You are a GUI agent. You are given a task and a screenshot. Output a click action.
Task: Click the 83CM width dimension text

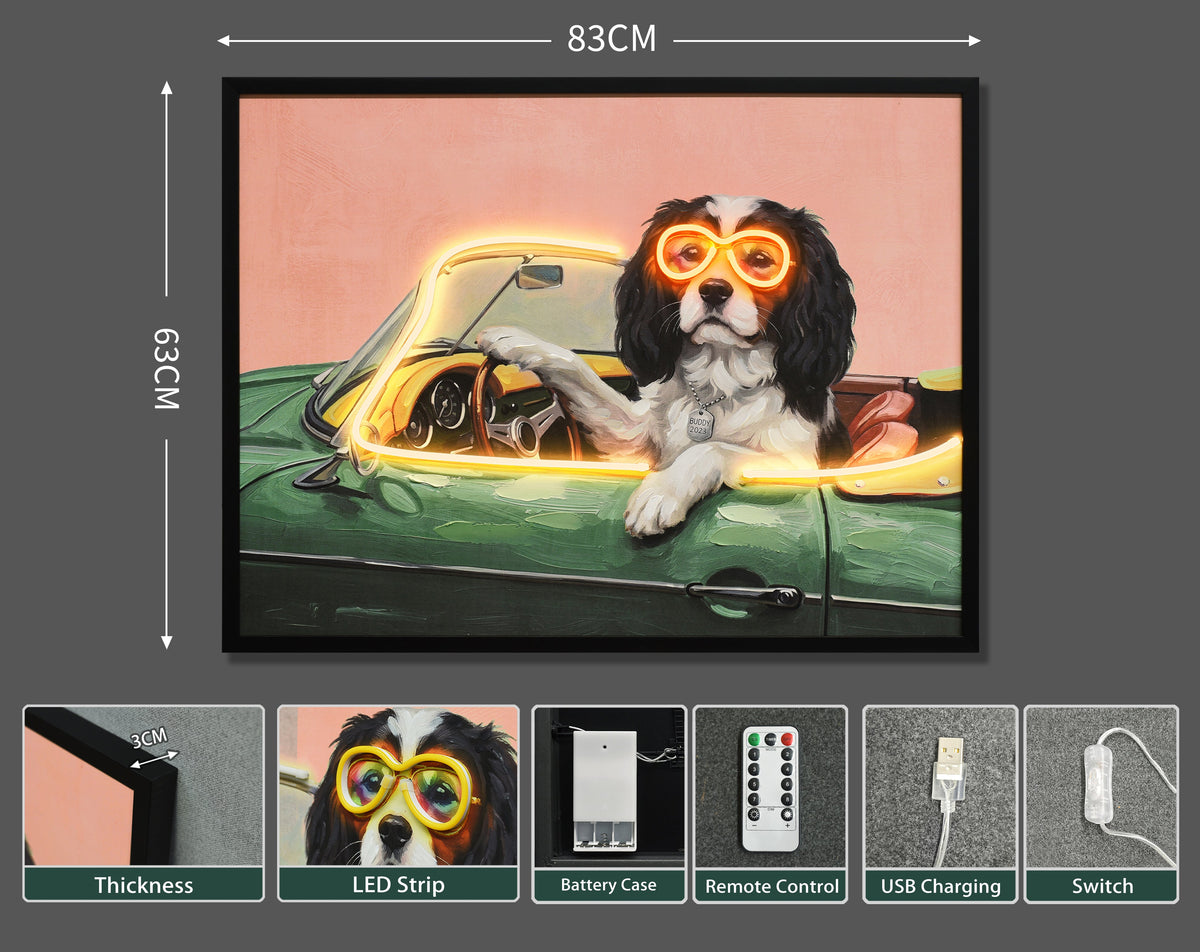[x=612, y=39]
